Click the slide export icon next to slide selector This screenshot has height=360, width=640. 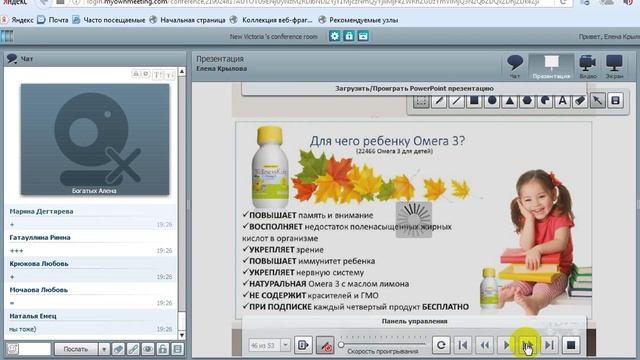pos(303,345)
